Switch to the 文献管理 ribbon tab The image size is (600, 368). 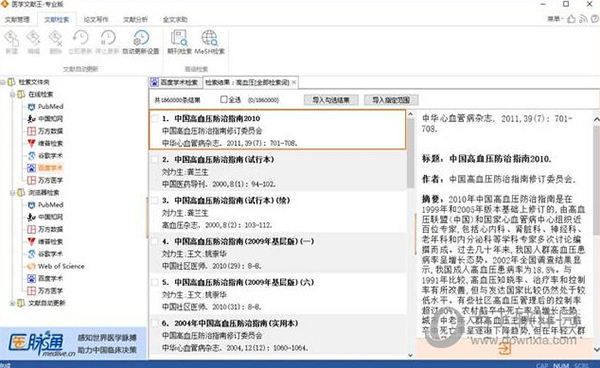17,20
